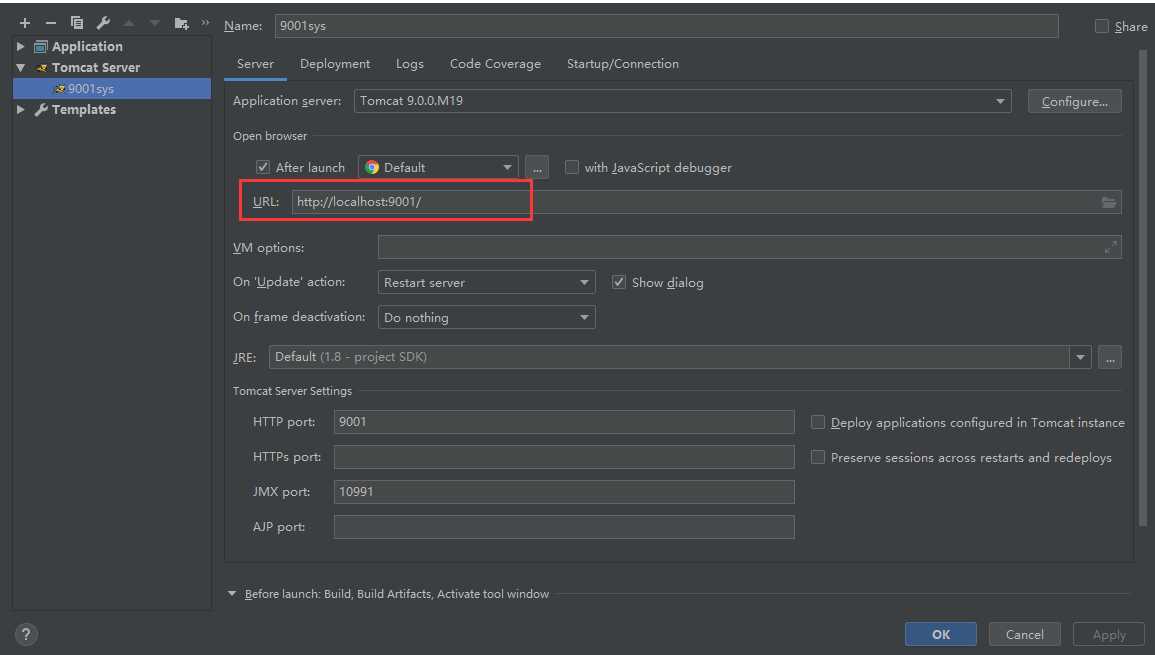Open Edit Templates via toolbar wrench icon
The height and width of the screenshot is (655, 1155).
(x=103, y=23)
